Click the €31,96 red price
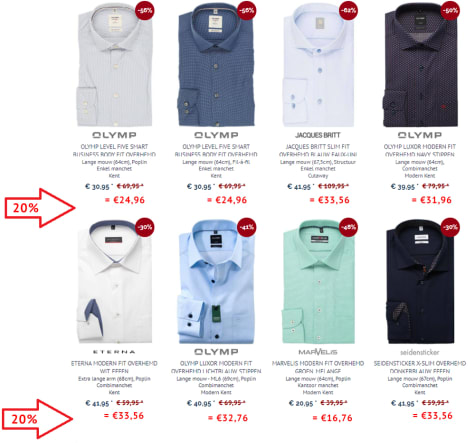Screen dimensions: 475x443 click(x=432, y=200)
